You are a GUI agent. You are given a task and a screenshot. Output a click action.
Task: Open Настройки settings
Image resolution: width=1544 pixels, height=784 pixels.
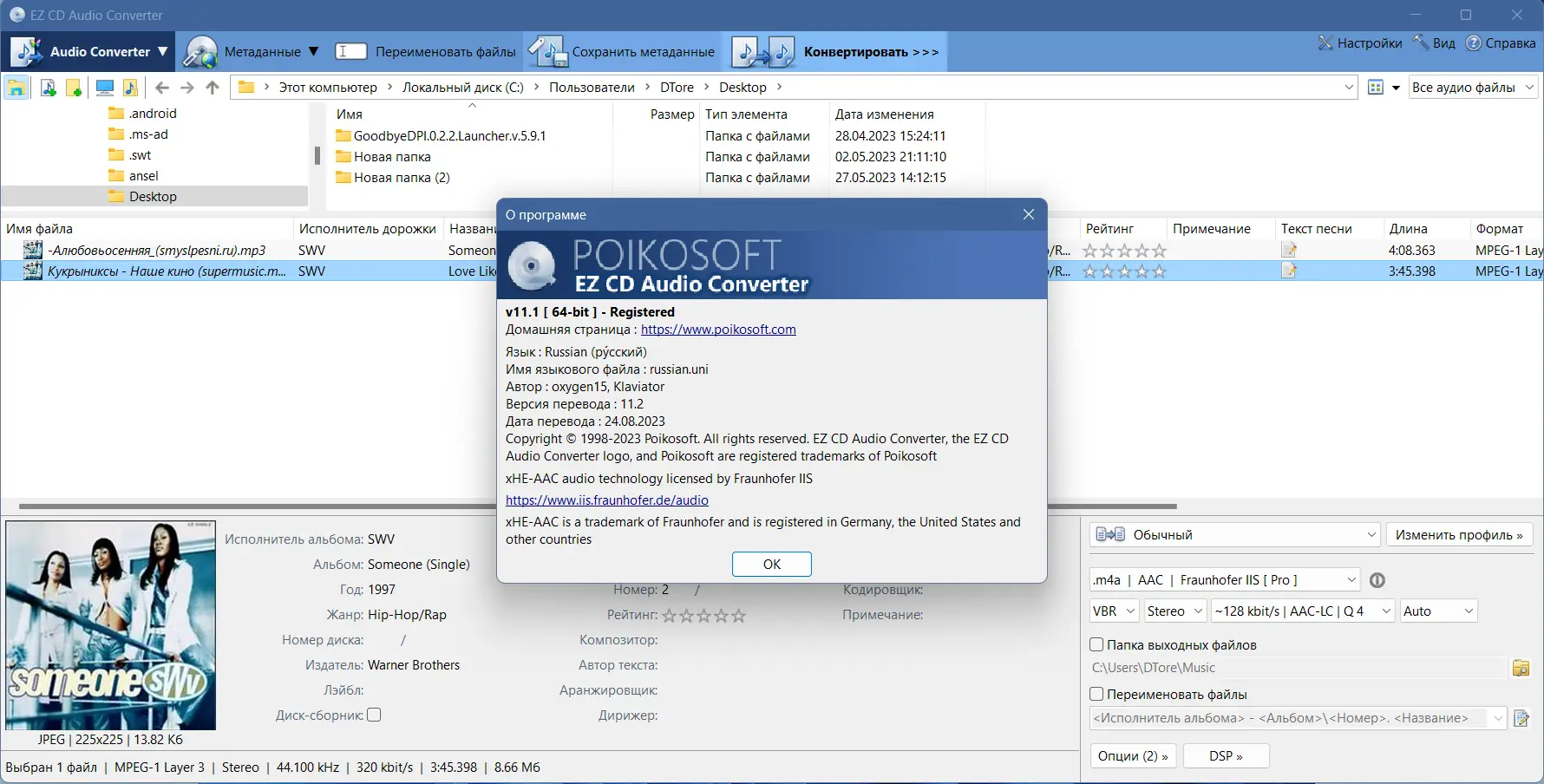coord(1360,43)
